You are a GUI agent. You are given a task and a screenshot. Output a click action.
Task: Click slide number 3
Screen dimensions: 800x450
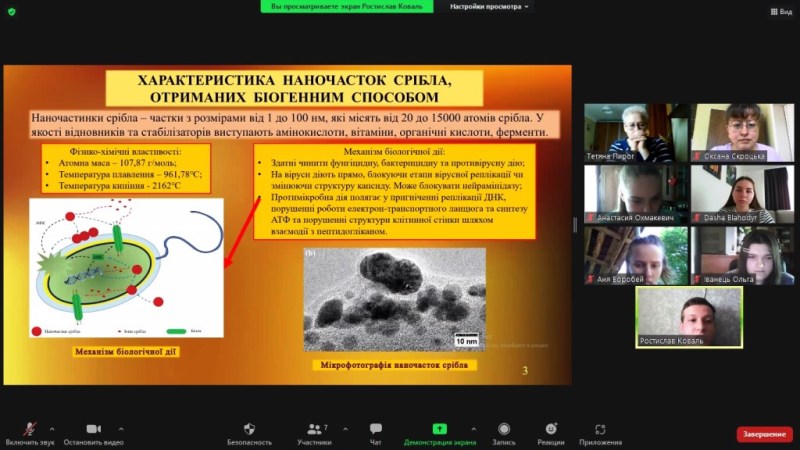point(525,371)
